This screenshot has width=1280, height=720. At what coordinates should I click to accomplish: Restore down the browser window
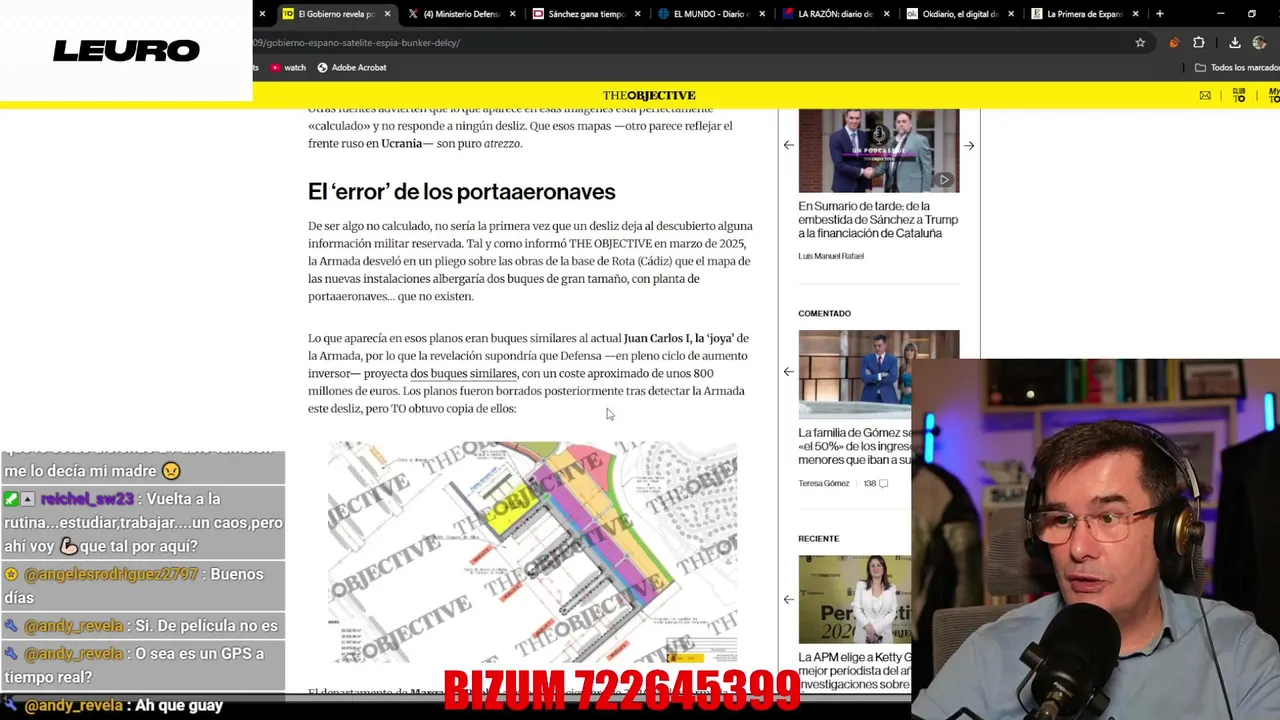(x=1252, y=14)
